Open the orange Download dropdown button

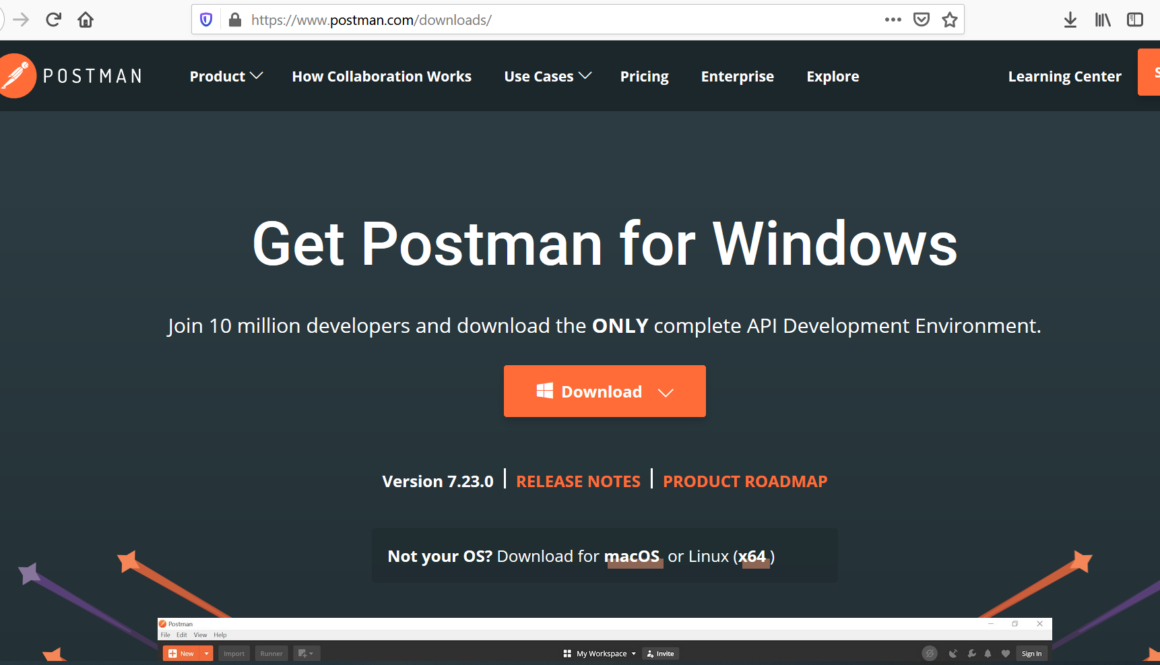coord(604,391)
